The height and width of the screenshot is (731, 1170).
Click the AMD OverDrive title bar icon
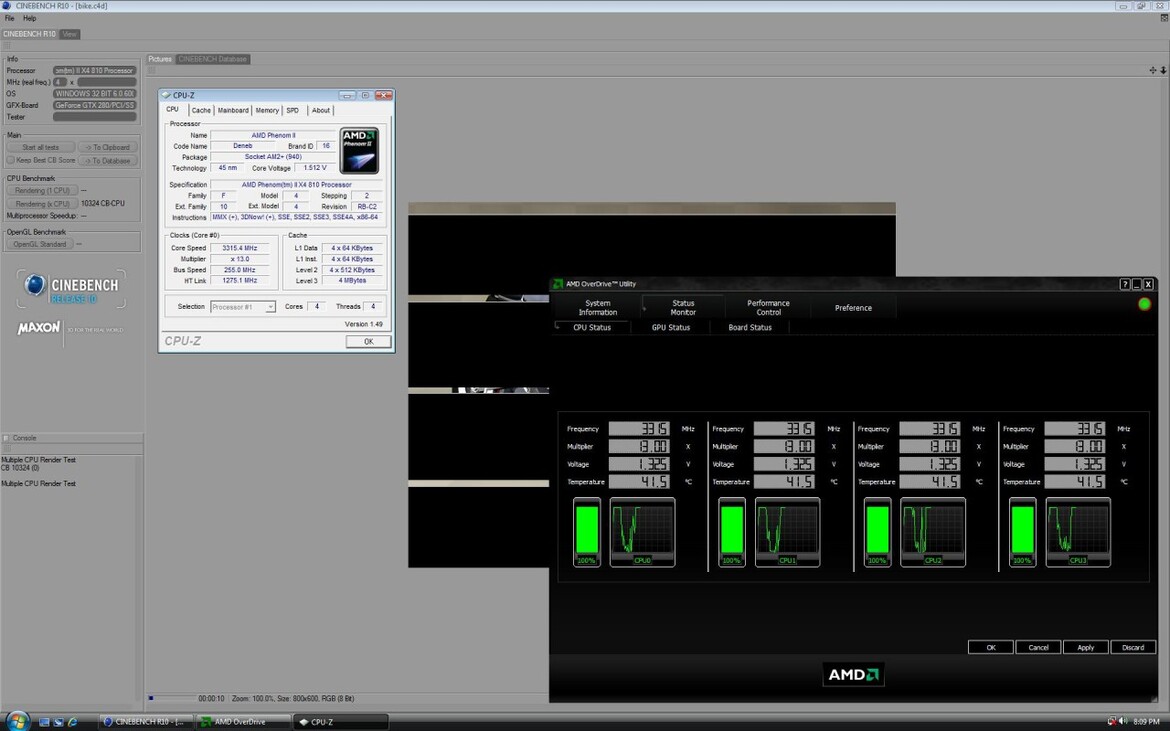[557, 284]
